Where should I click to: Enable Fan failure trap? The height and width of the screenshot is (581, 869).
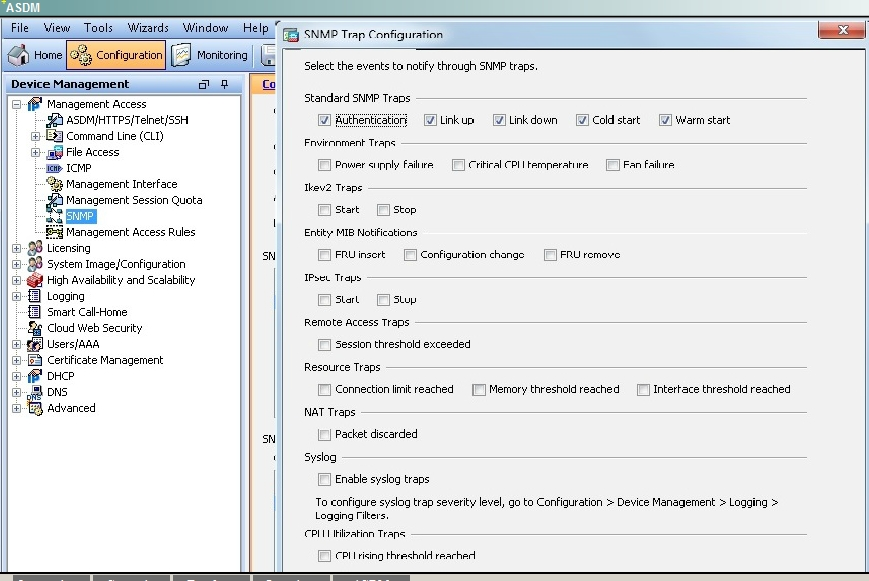612,165
